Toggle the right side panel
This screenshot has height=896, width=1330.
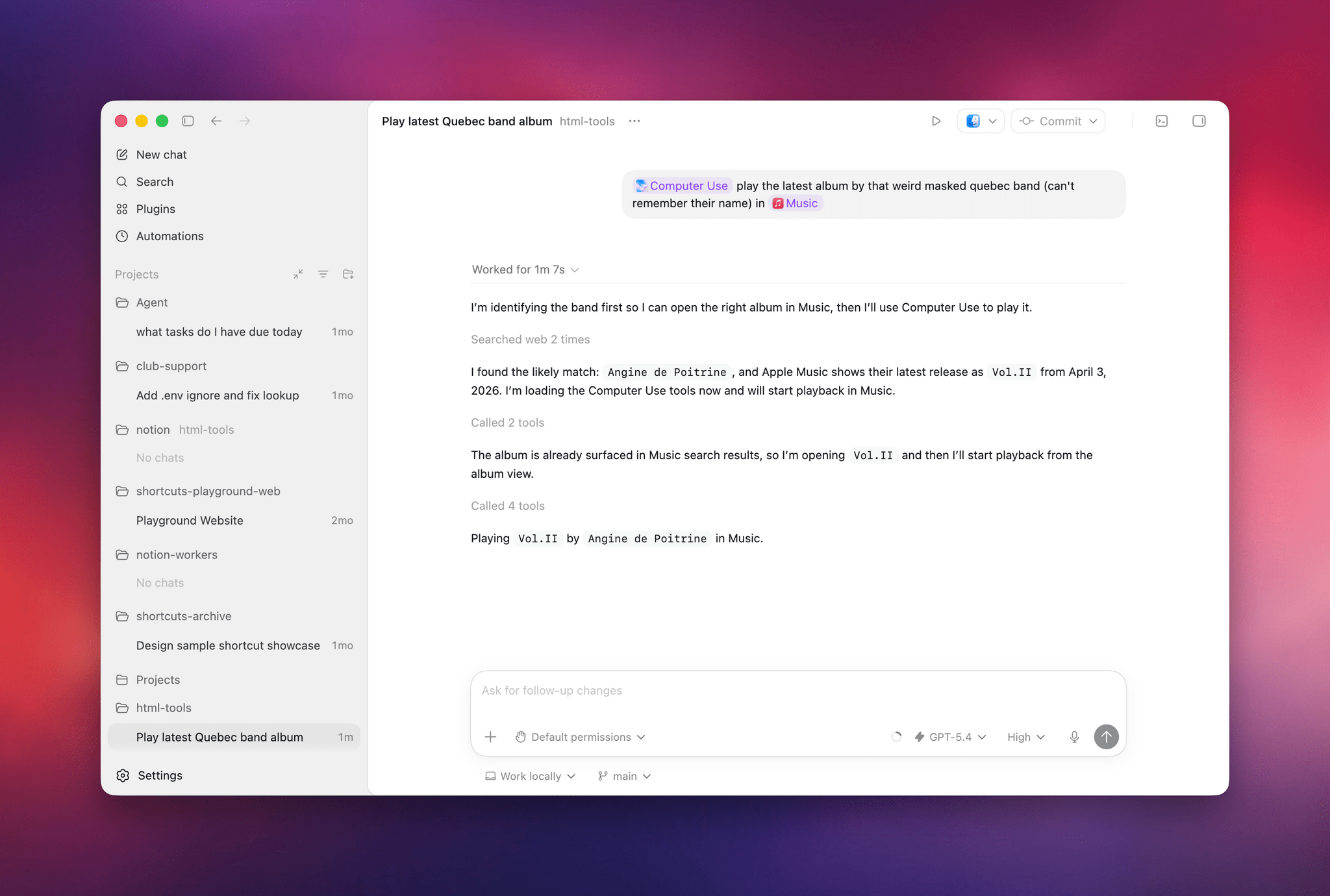[1199, 121]
